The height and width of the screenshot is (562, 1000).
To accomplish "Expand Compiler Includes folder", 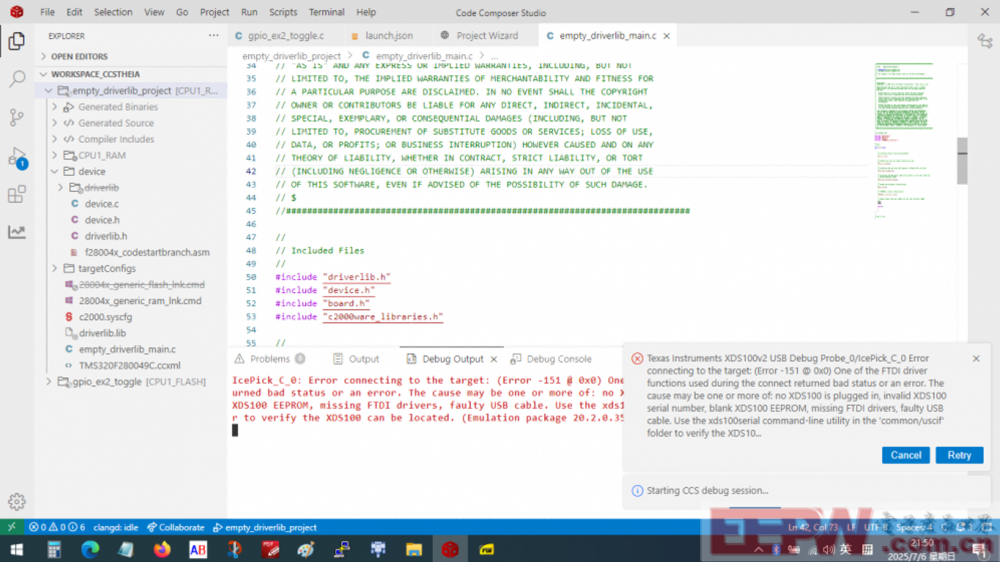I will [55, 139].
